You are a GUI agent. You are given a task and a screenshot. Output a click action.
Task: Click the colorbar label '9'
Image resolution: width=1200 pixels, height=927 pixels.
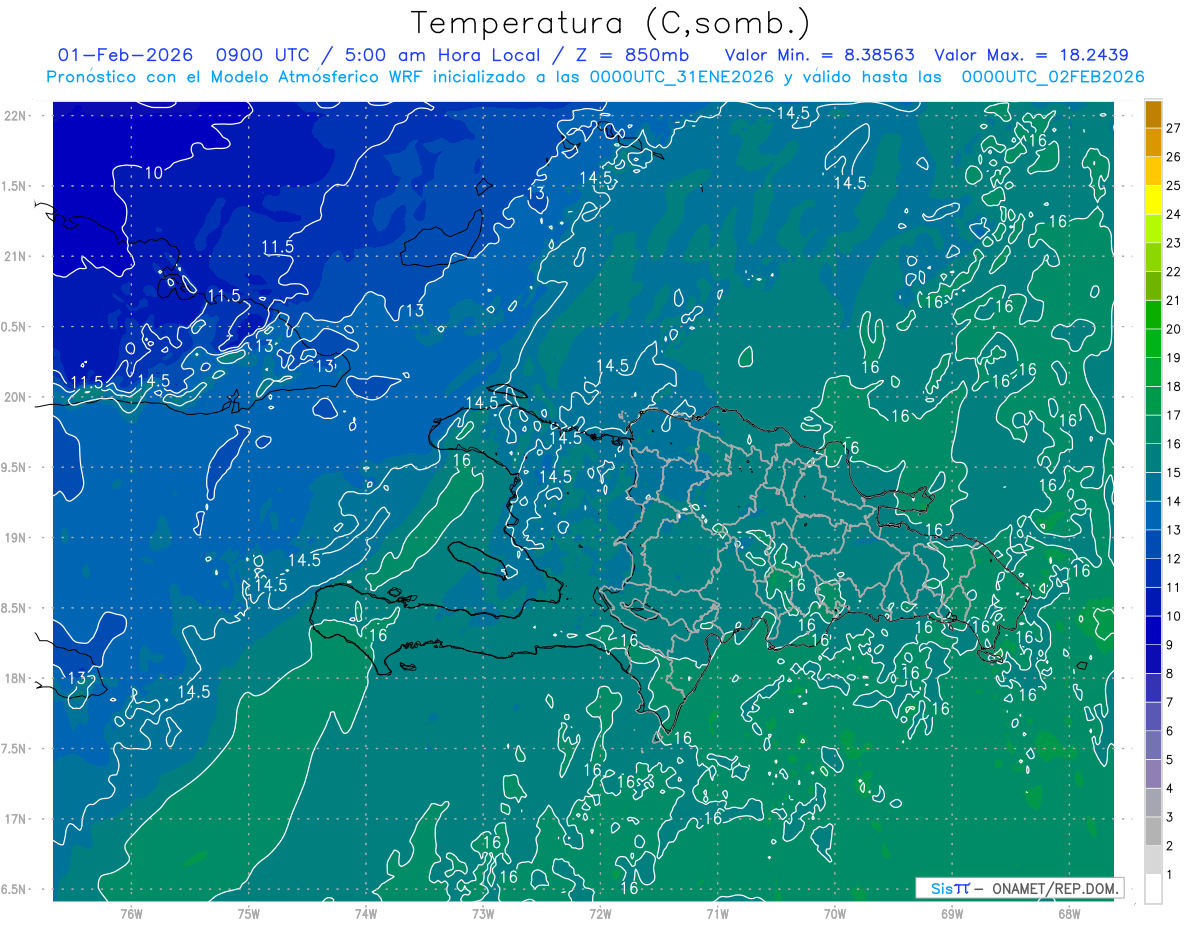pyautogui.click(x=1171, y=645)
